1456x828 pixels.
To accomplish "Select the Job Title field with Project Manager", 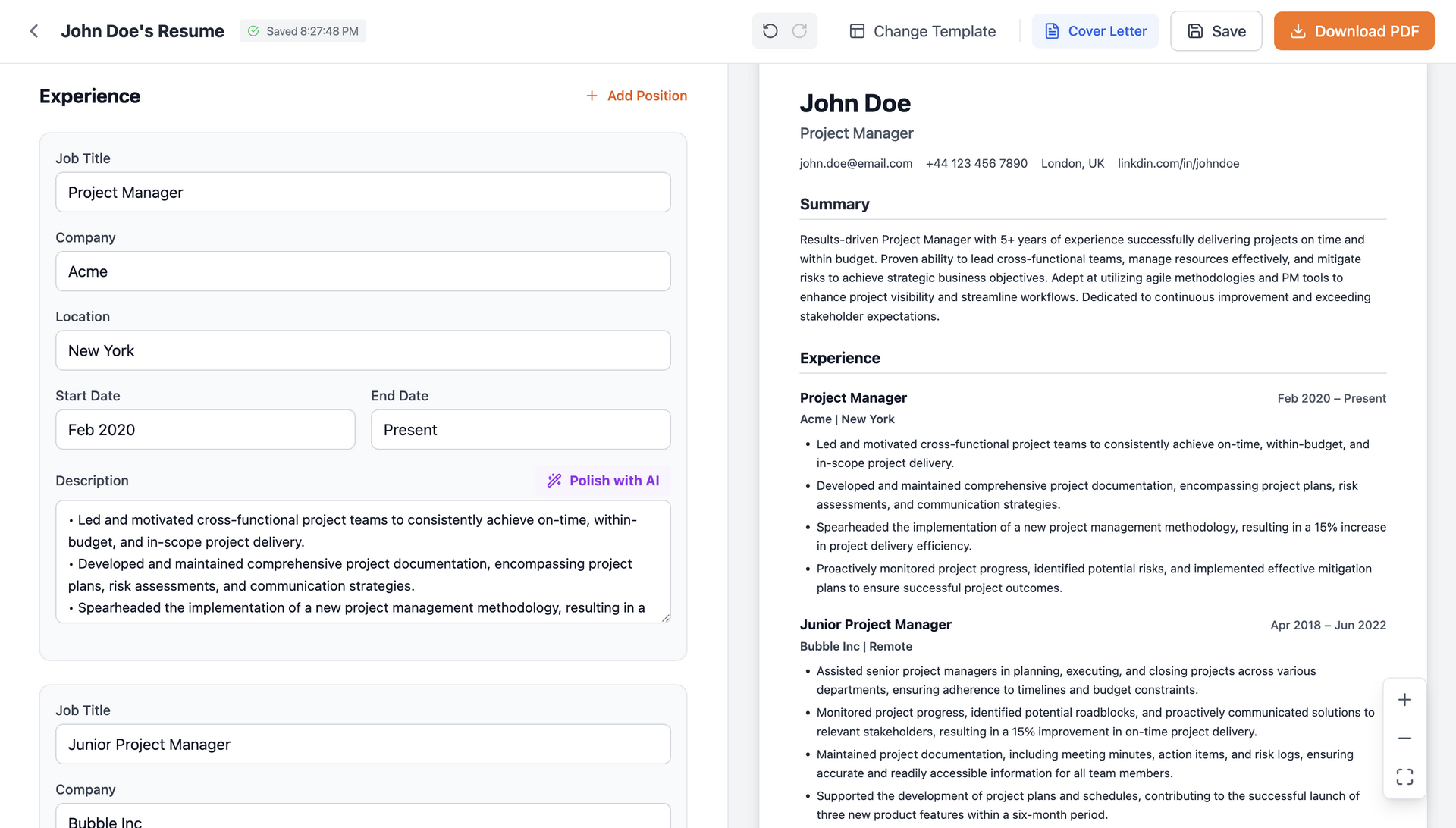I will (363, 192).
